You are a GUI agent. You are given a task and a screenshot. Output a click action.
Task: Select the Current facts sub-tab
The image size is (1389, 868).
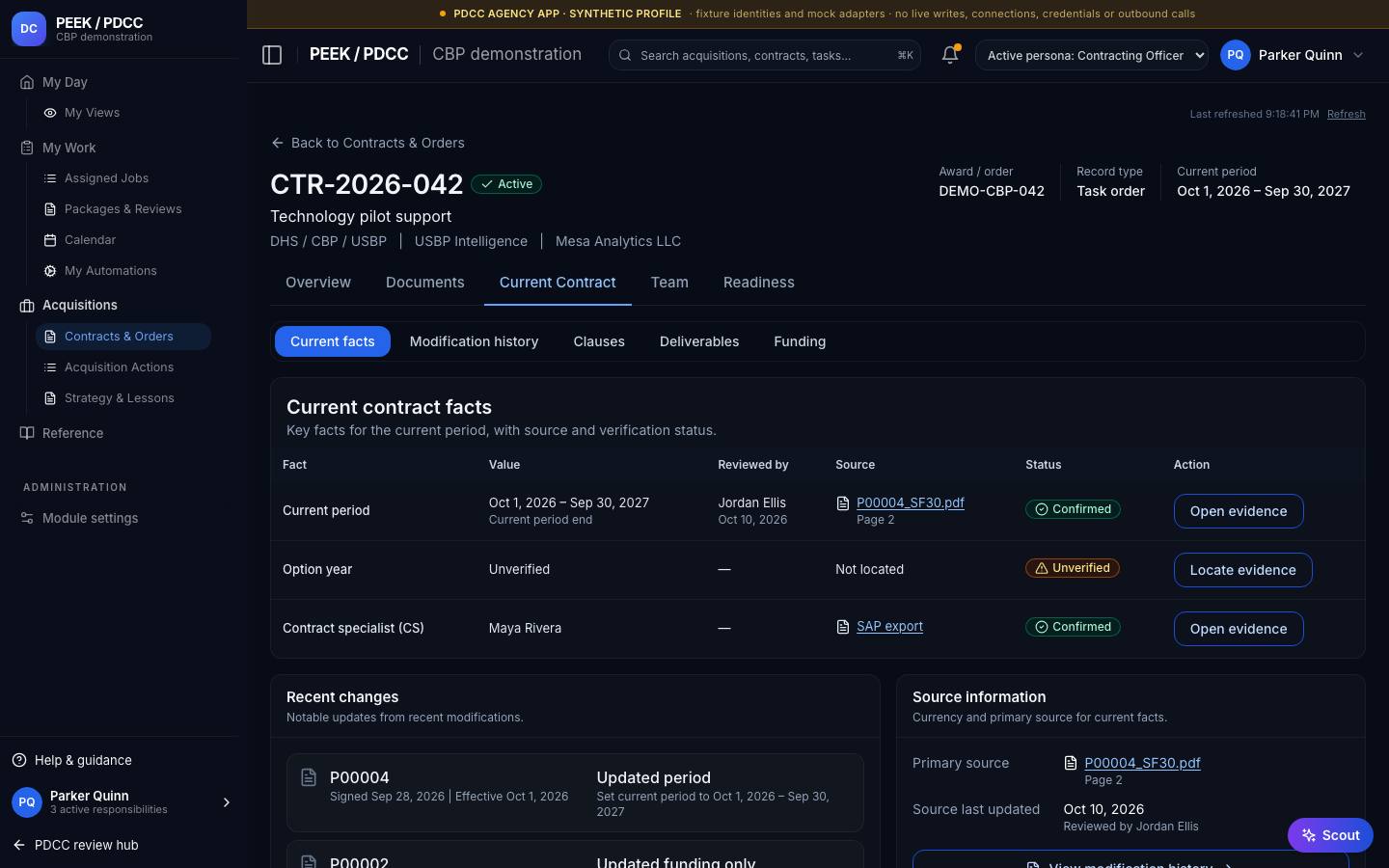[x=333, y=341]
